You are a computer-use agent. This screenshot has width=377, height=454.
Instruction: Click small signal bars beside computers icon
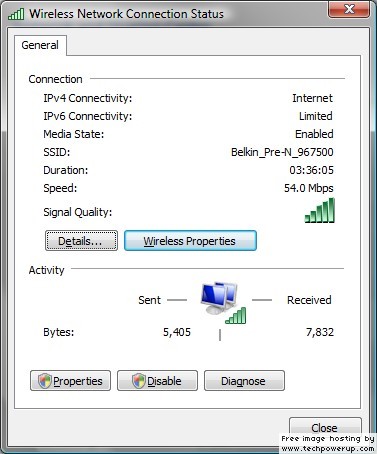236,316
